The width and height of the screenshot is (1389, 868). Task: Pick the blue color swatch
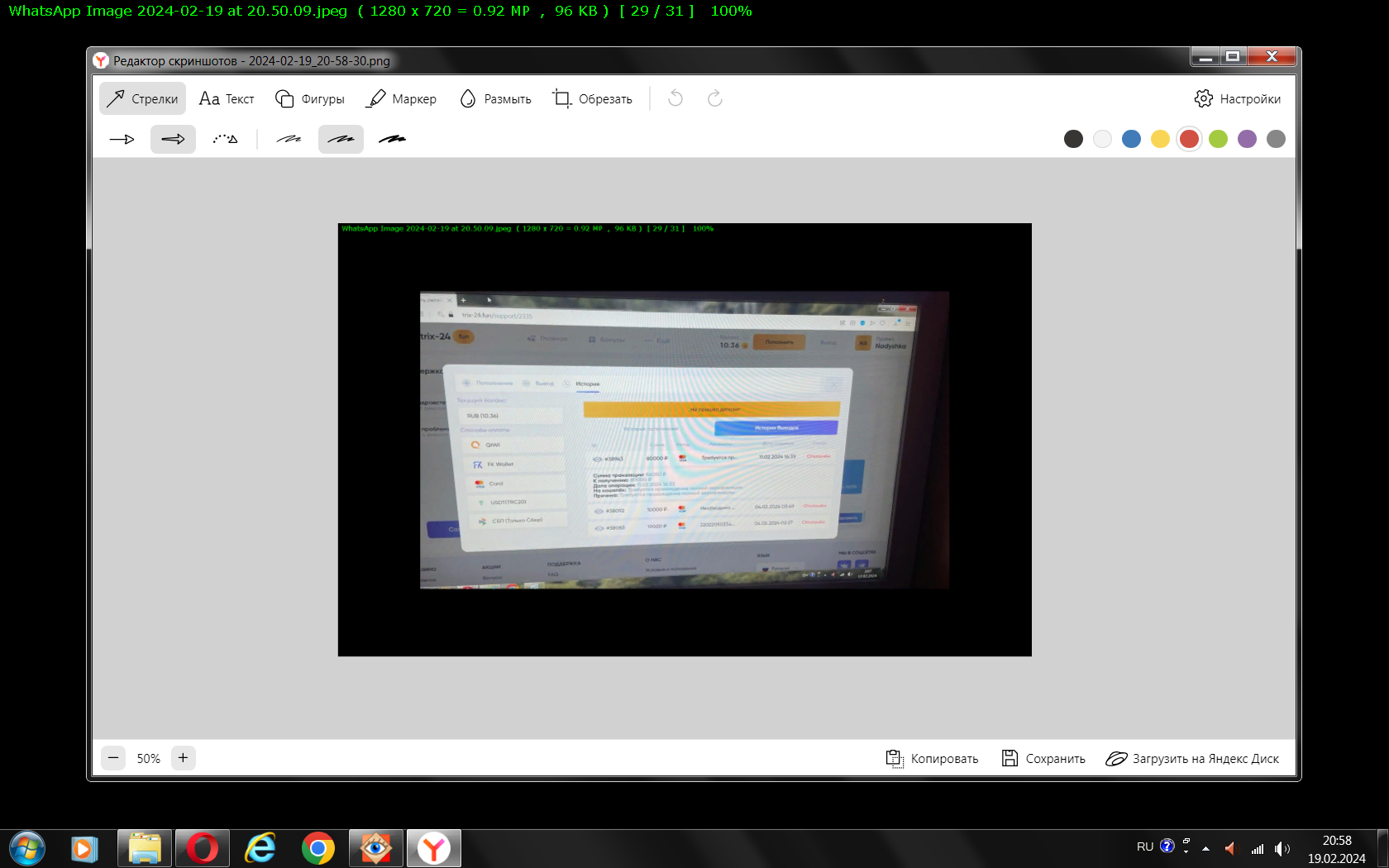[1131, 139]
